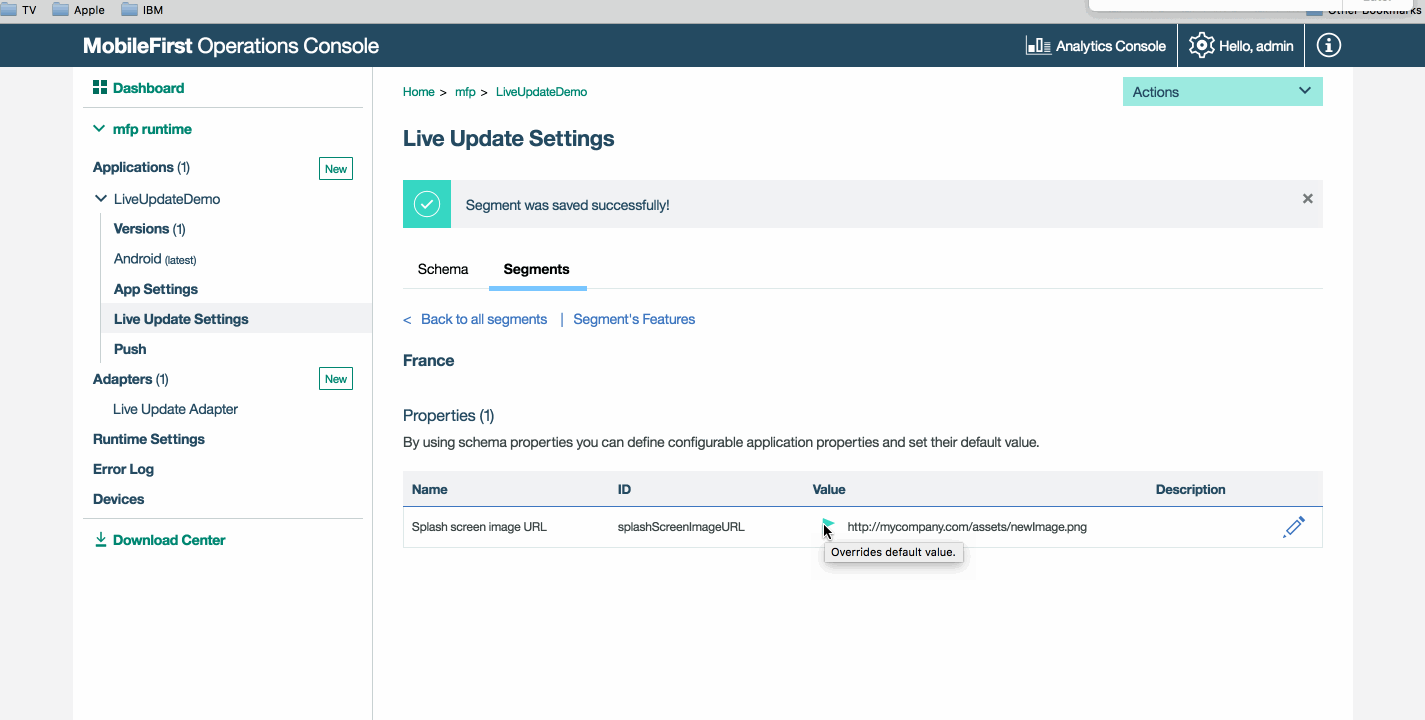Open Live Update Settings in sidebar
The height and width of the screenshot is (720, 1425).
tap(181, 319)
